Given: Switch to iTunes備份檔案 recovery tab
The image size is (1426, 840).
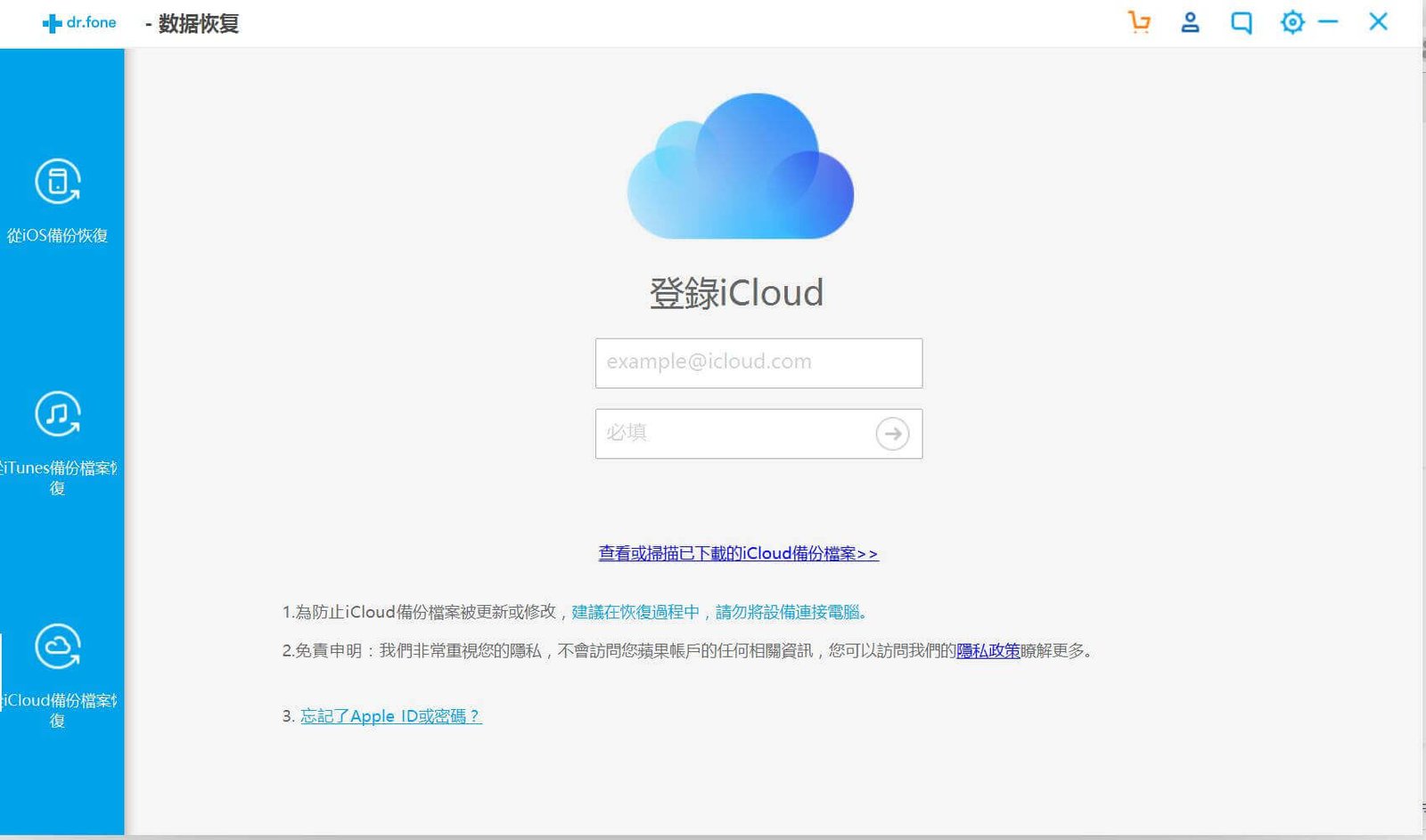Looking at the screenshot, I should 58,477.
